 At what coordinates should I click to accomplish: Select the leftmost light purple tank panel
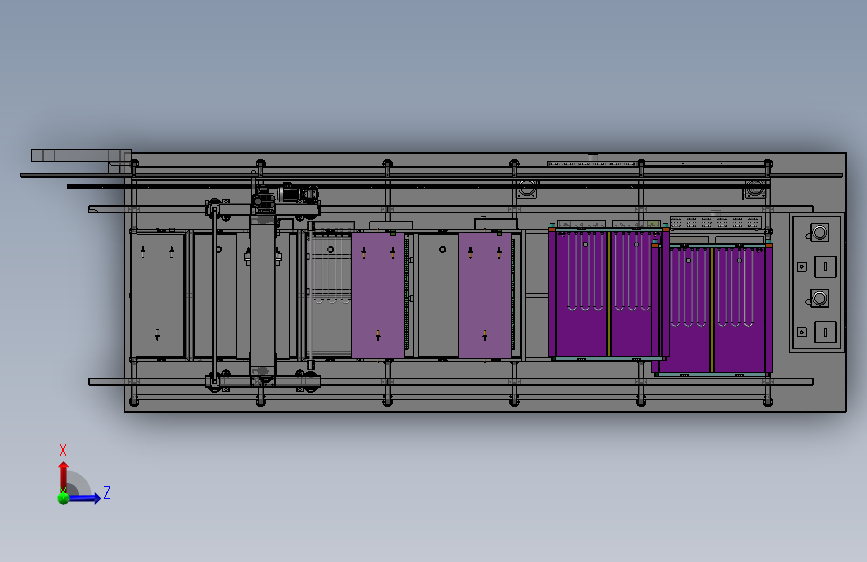coord(378,295)
